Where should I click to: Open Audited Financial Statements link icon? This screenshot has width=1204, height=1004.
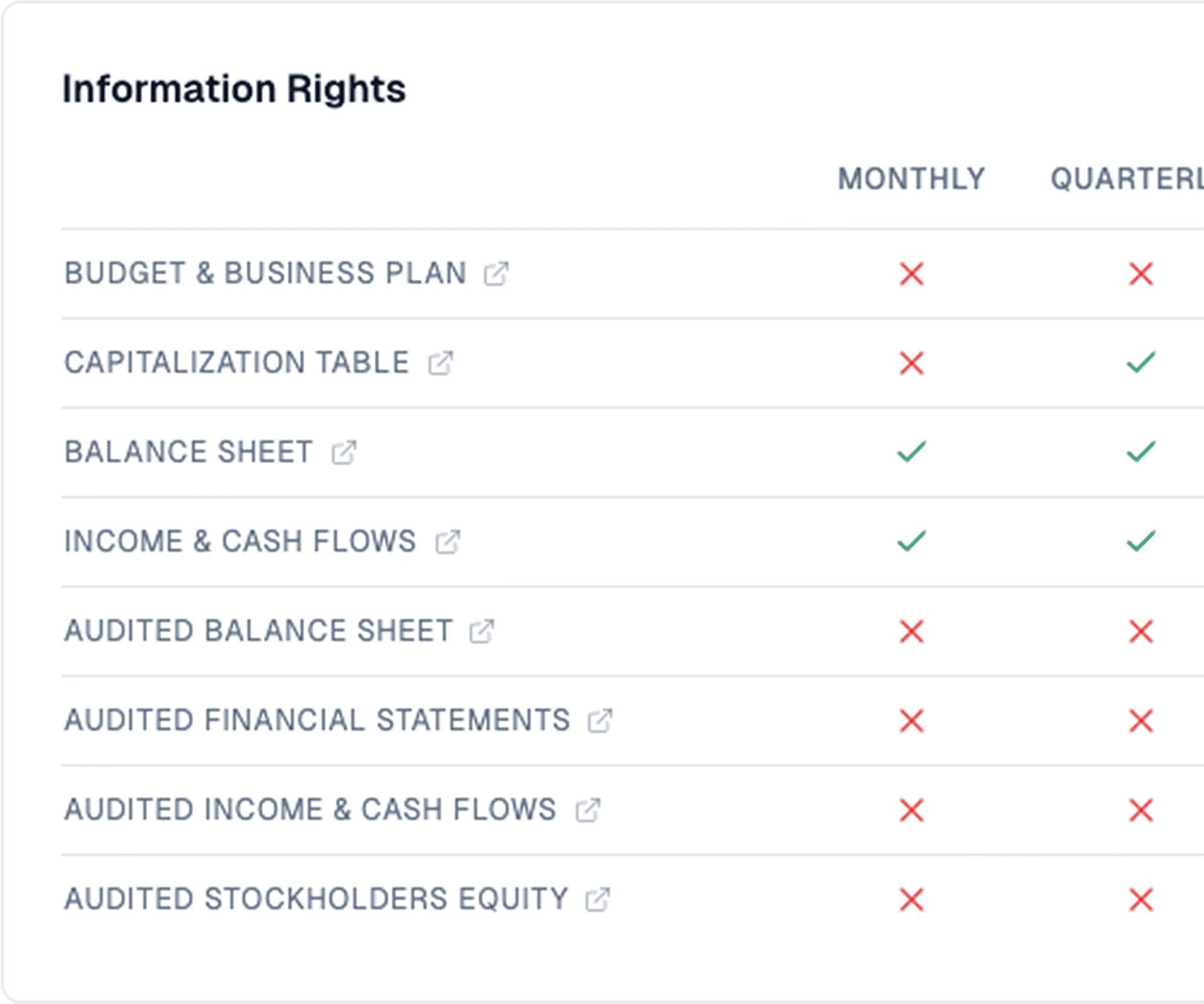click(x=600, y=721)
